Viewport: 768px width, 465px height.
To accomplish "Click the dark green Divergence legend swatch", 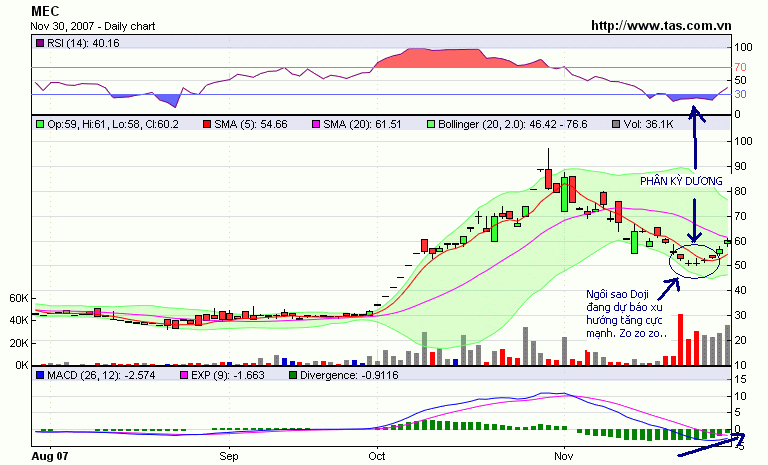I will [293, 375].
